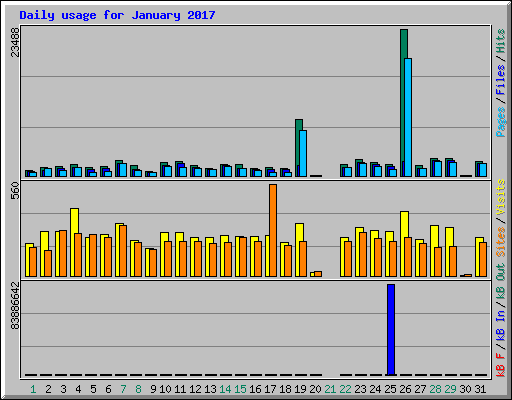The image size is (512, 400).
Task: Click the 8388642 axis value
Action: pyautogui.click(x=15, y=306)
